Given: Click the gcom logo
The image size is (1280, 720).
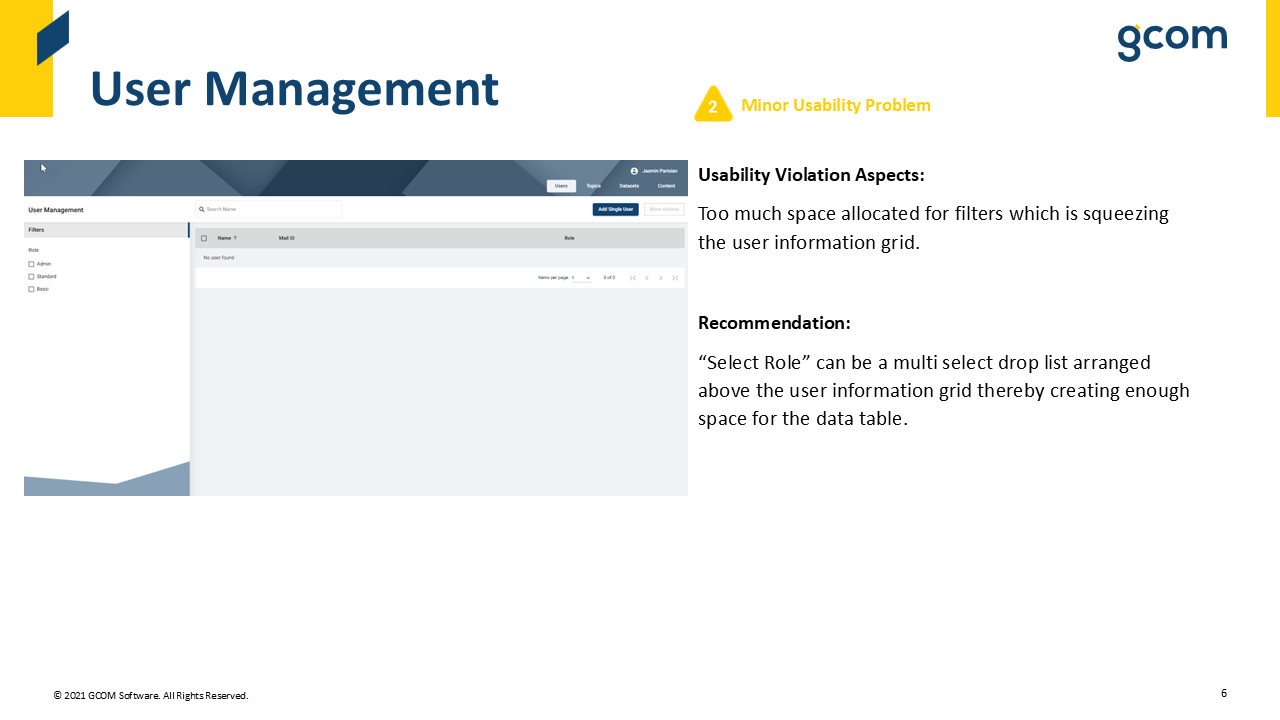Looking at the screenshot, I should [x=1171, y=41].
